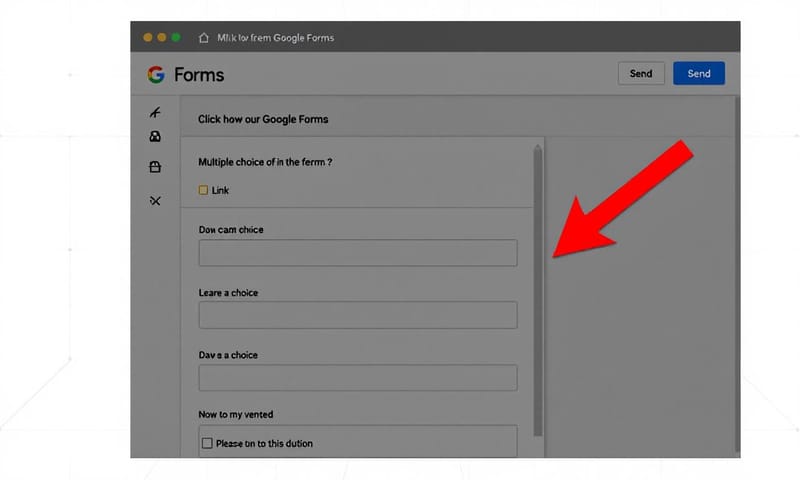Screen dimensions: 800x480
Task: Click the home icon in the title bar
Action: (x=205, y=38)
